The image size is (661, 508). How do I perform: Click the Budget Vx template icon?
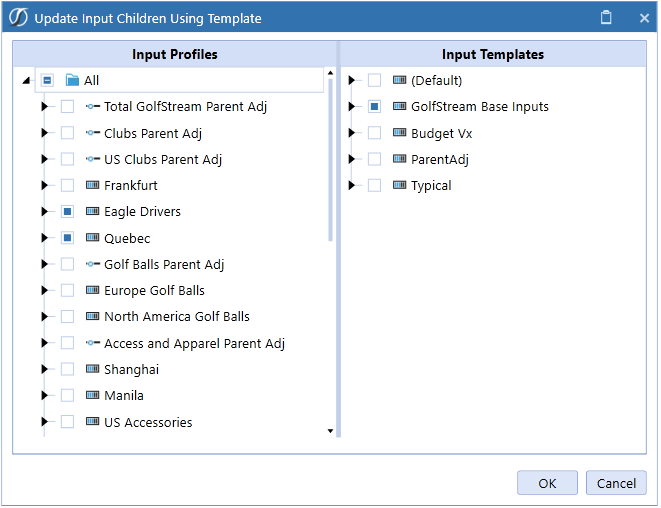pos(399,133)
